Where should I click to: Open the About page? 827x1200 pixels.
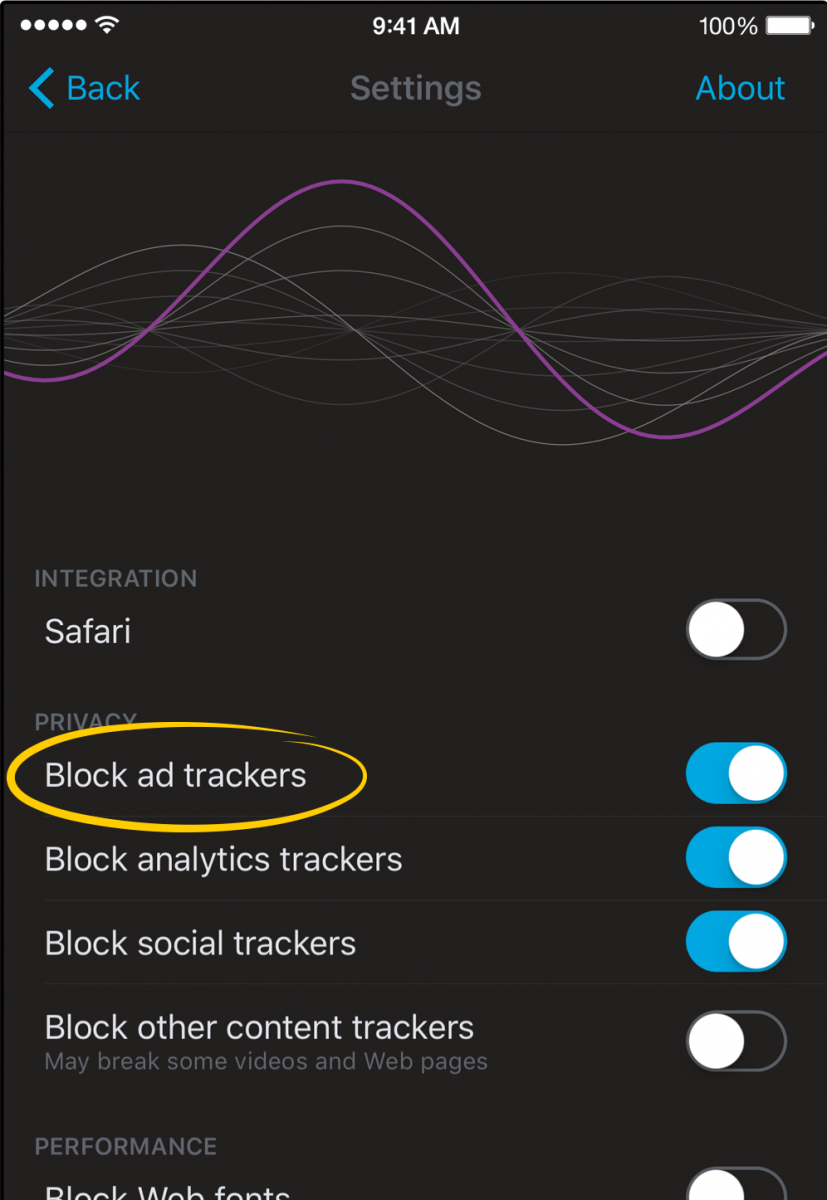click(x=740, y=88)
